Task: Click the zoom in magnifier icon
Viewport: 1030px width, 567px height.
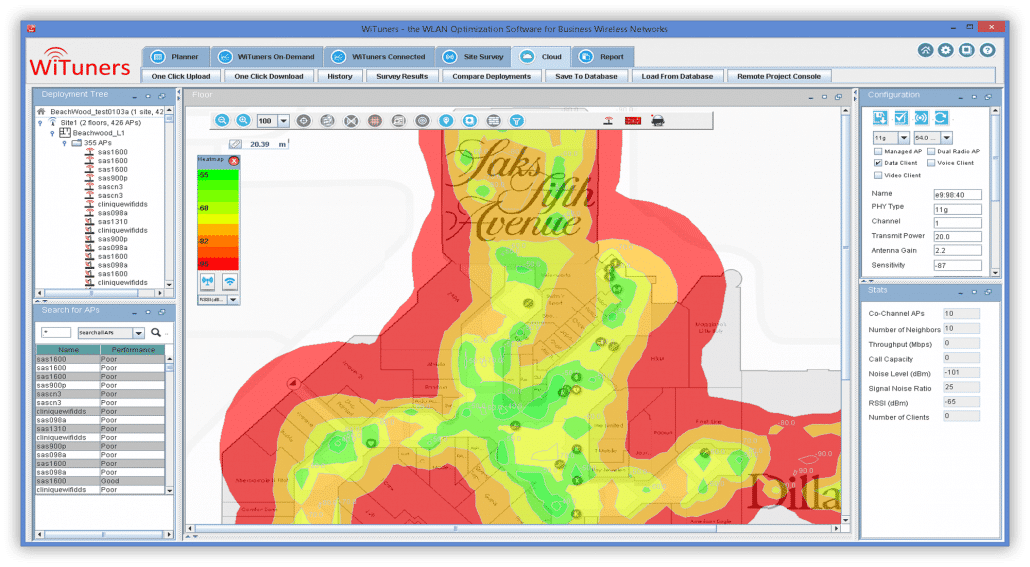Action: pyautogui.click(x=243, y=120)
